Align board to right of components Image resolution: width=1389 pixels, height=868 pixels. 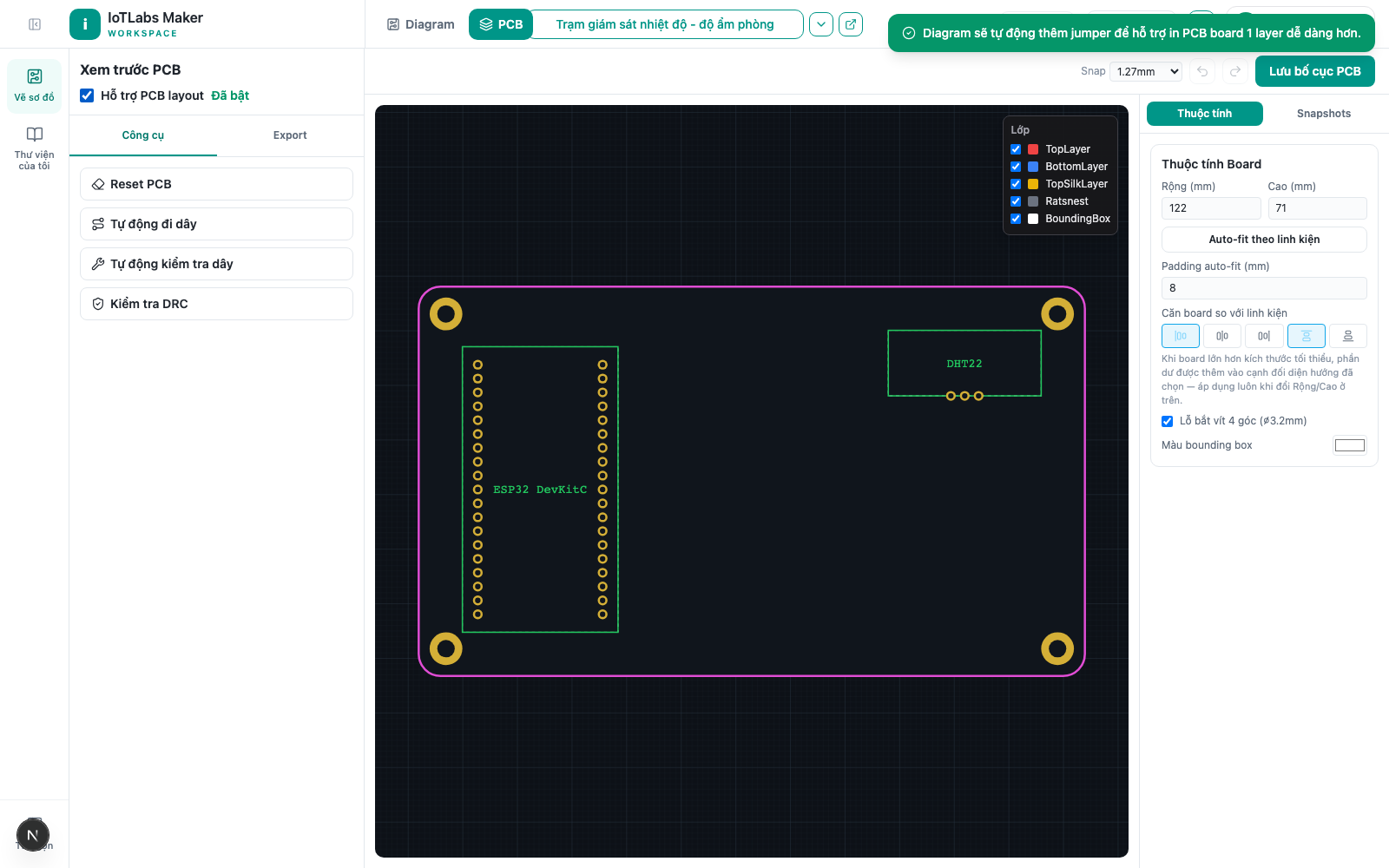pyautogui.click(x=1264, y=336)
